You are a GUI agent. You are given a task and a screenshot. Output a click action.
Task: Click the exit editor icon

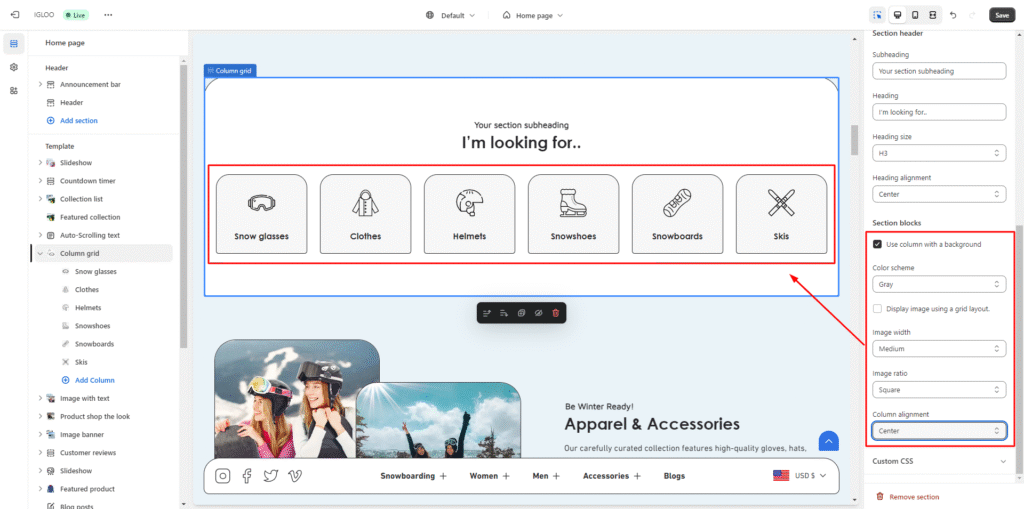tap(14, 15)
